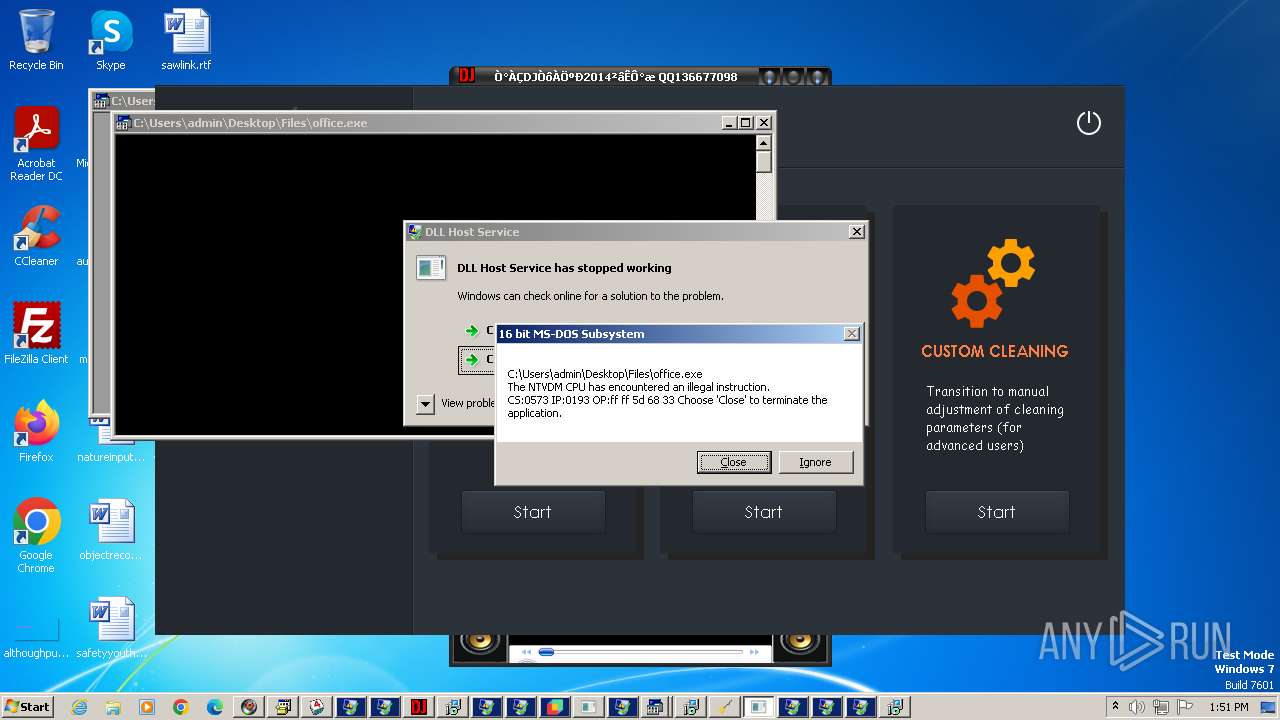
Task: Open the FileZilla Client shortcut
Action: (x=36, y=333)
